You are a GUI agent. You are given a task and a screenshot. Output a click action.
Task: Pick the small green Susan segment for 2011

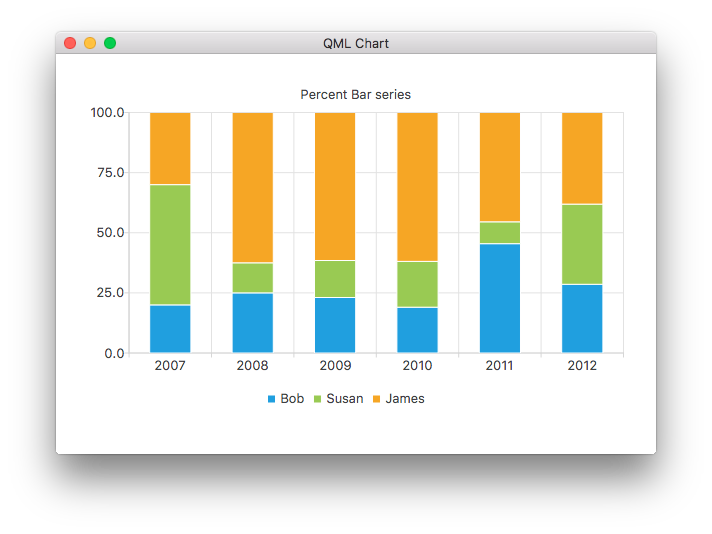(x=500, y=233)
